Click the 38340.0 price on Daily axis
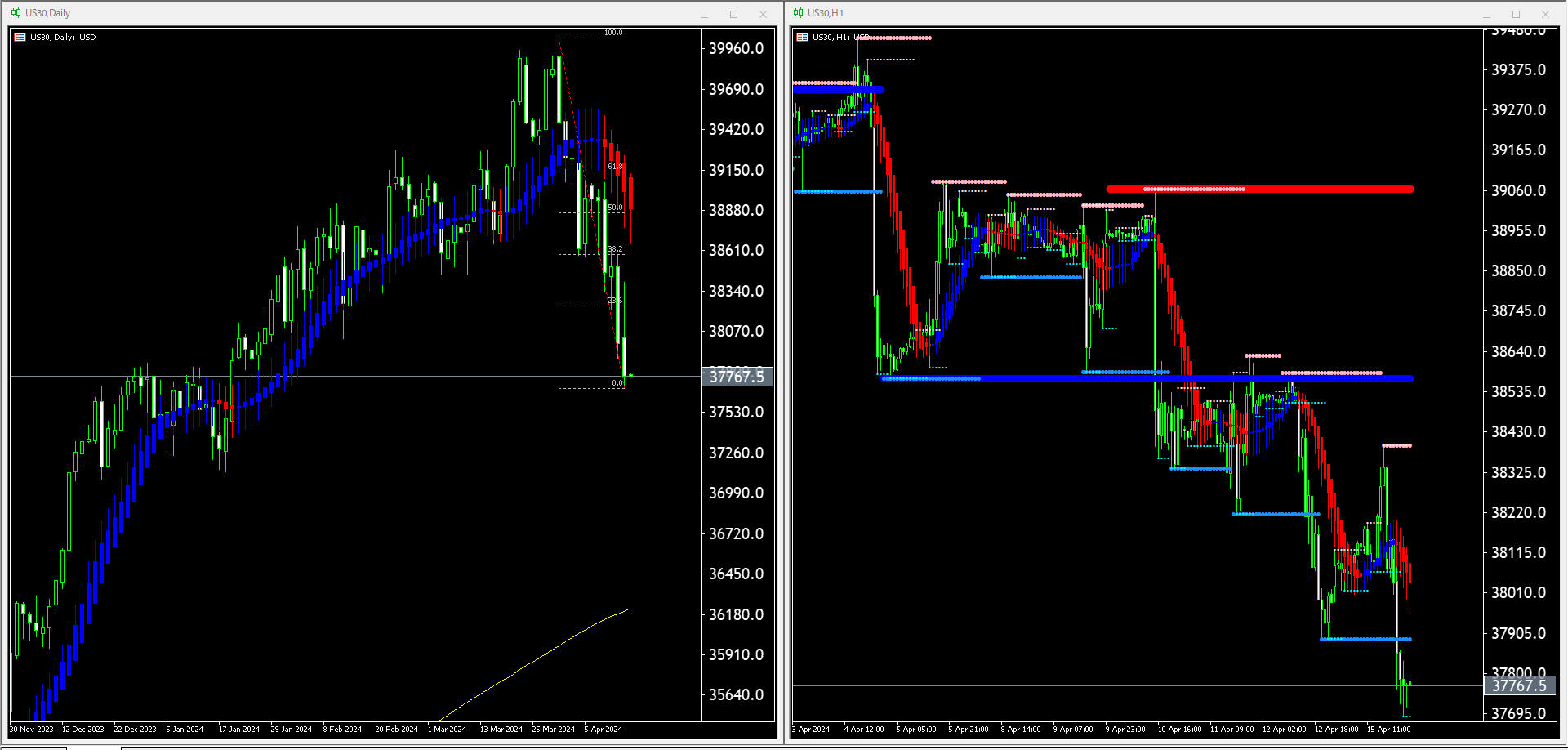Image resolution: width=1568 pixels, height=750 pixels. [x=737, y=291]
